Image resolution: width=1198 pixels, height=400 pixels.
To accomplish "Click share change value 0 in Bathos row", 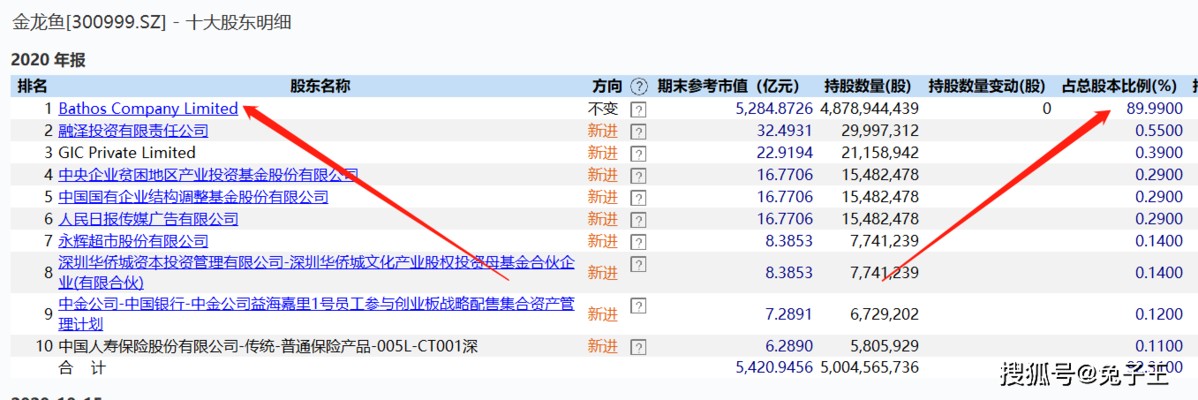I will click(1047, 108).
